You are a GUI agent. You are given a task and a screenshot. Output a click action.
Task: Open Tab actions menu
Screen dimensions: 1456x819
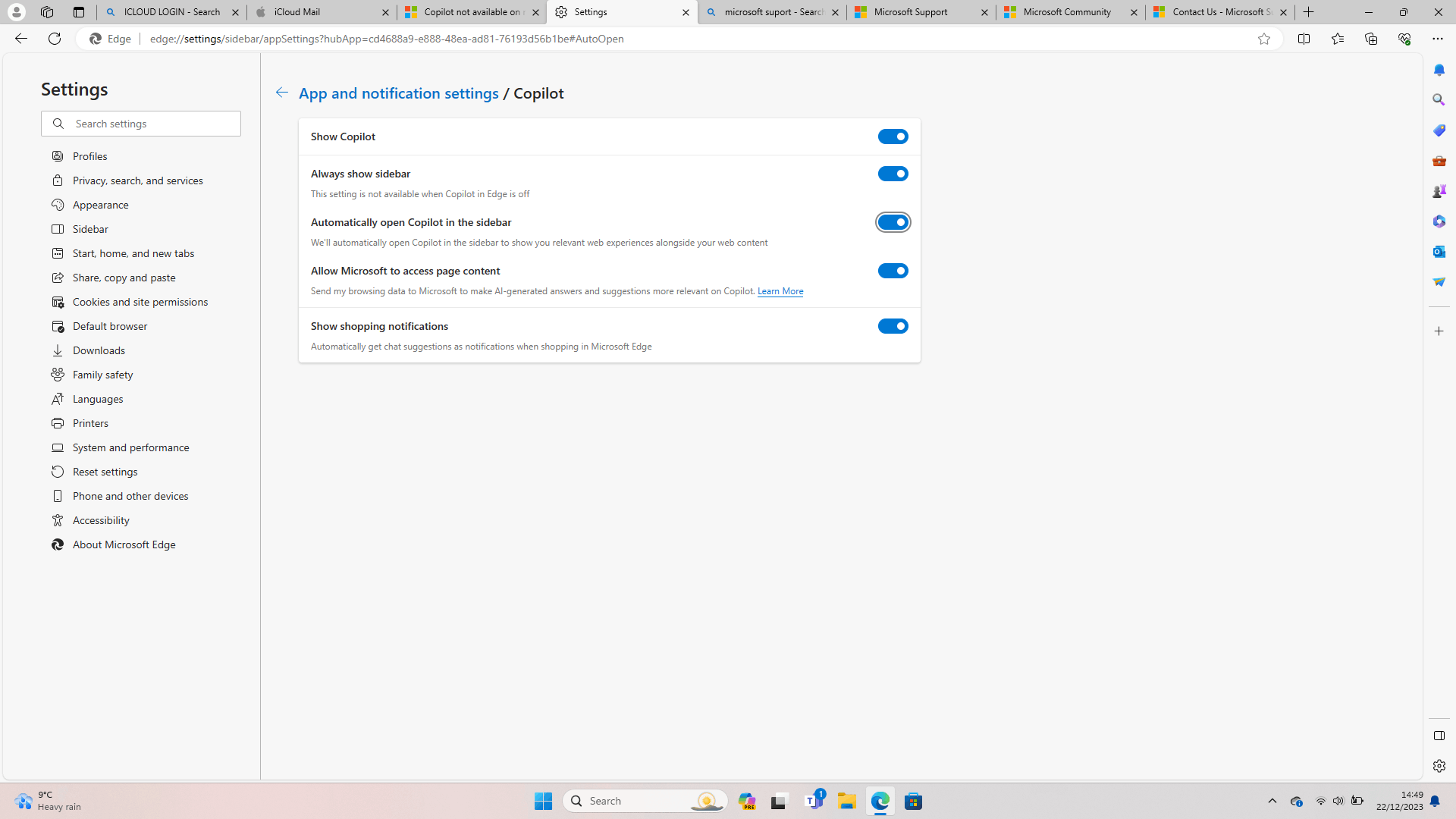point(78,12)
